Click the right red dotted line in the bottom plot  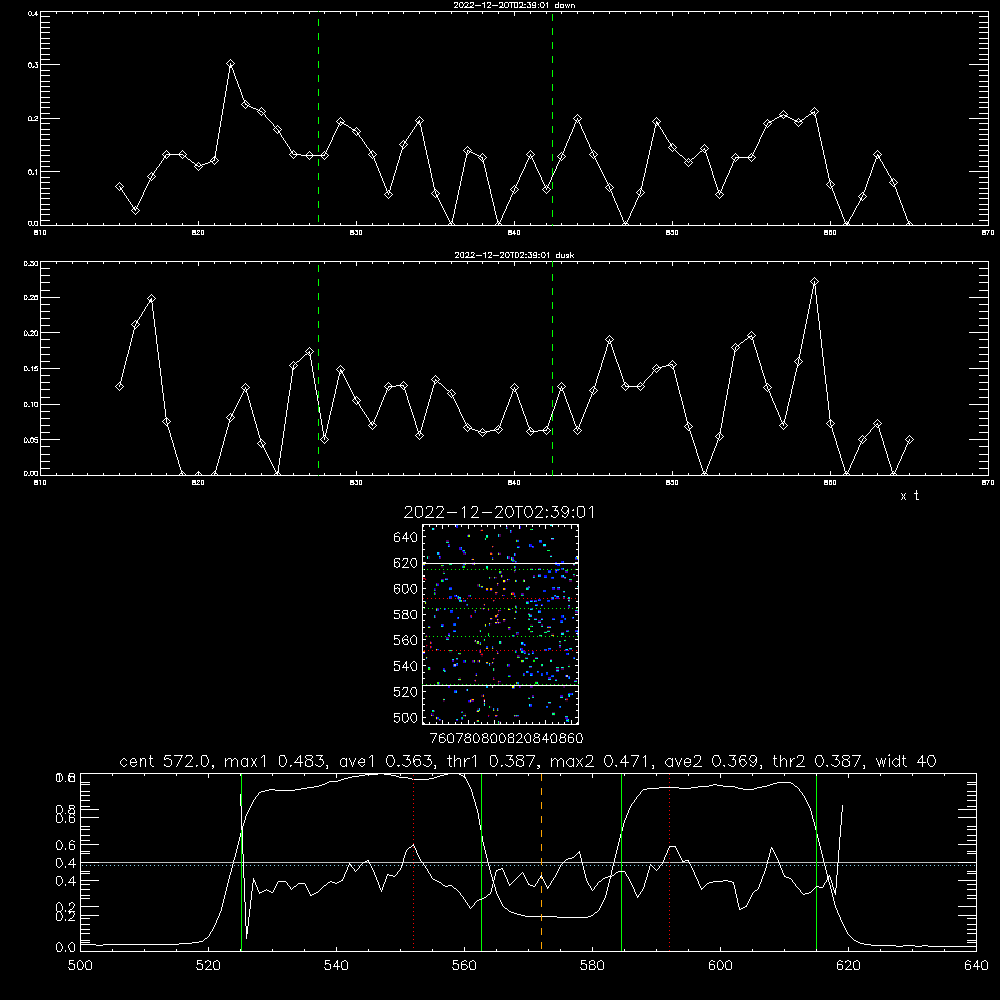click(x=670, y=862)
